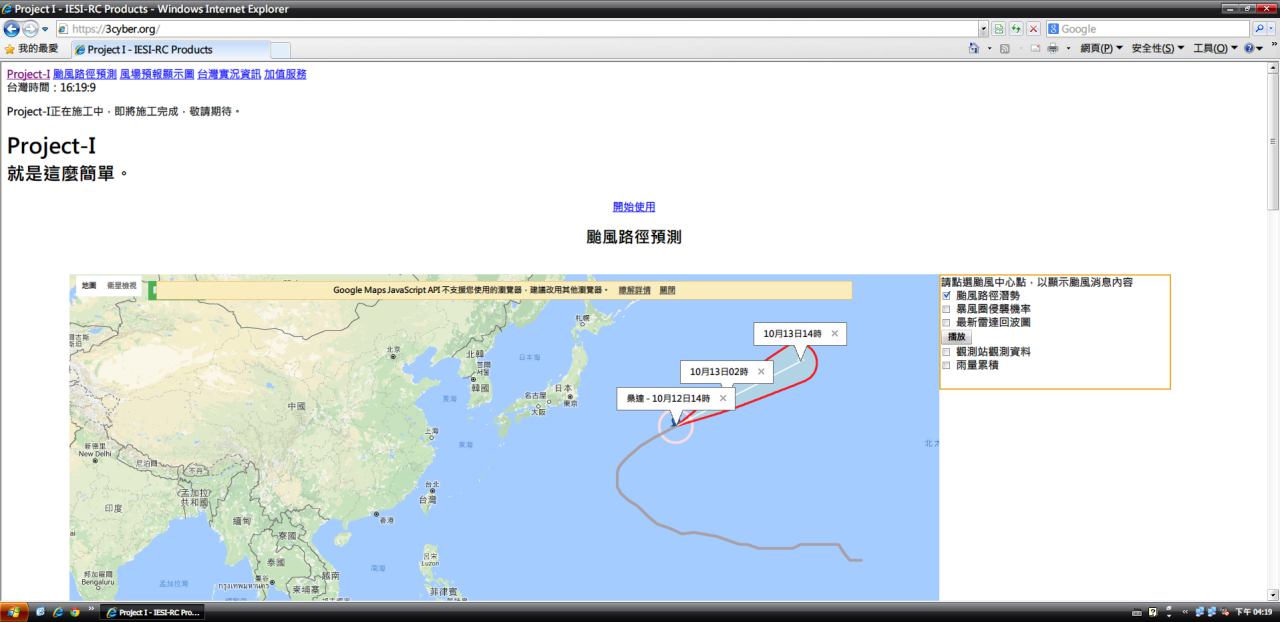Image resolution: width=1280 pixels, height=622 pixels.
Task: Click the browser Back arrow button
Action: 12,29
